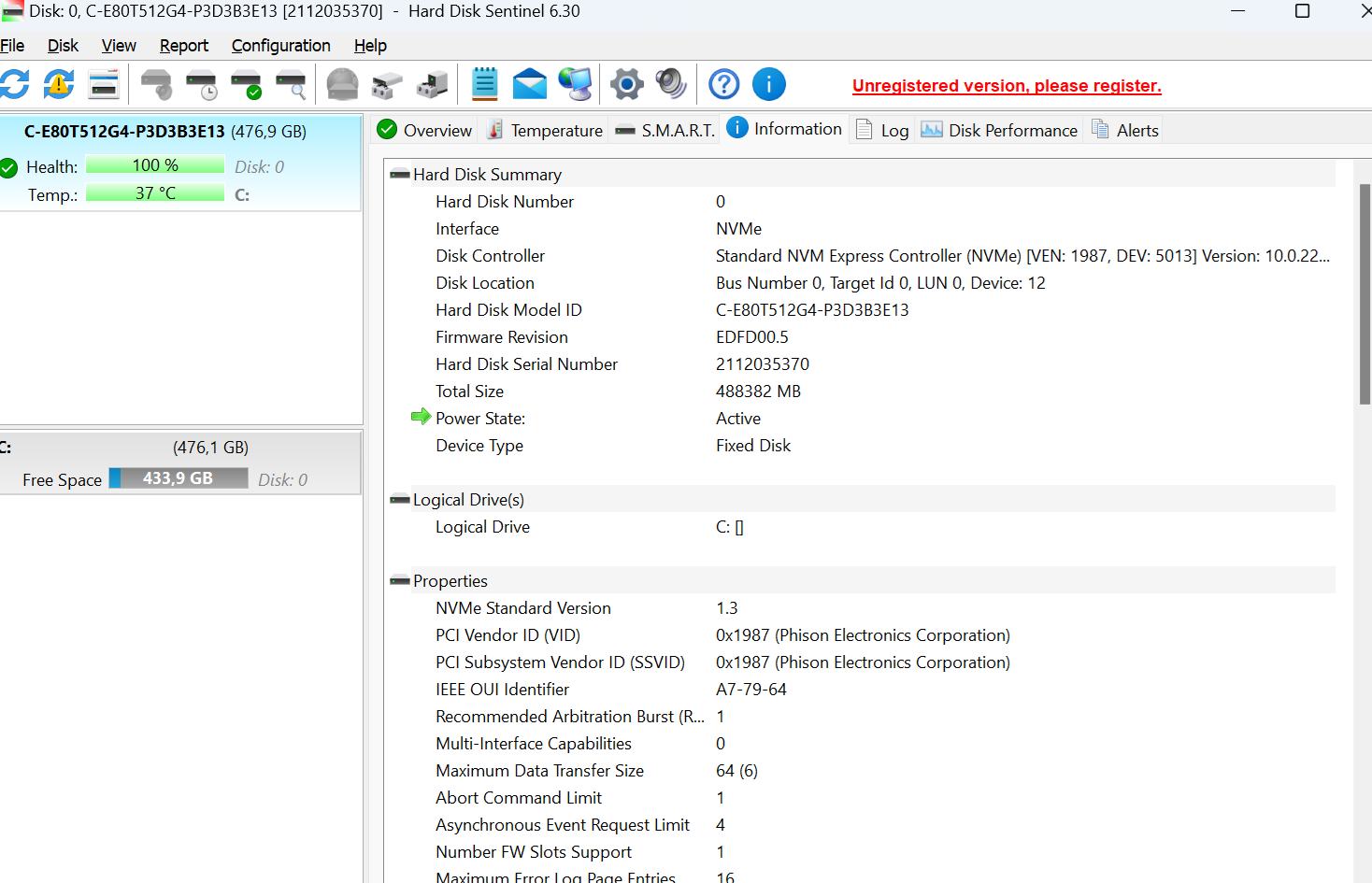Image resolution: width=1372 pixels, height=883 pixels.
Task: Open the Disk menu
Action: click(63, 45)
